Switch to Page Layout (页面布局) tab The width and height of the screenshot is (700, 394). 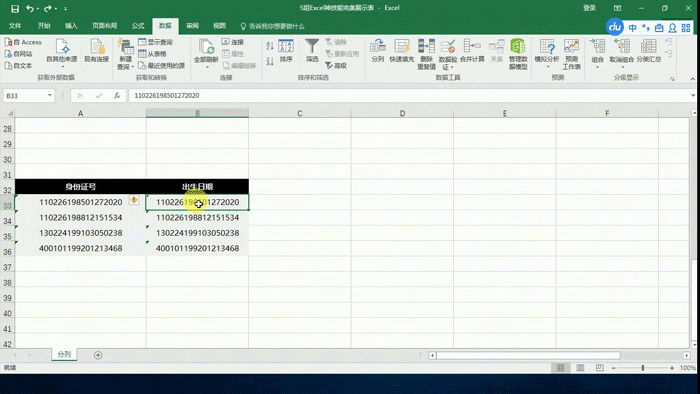coord(104,26)
